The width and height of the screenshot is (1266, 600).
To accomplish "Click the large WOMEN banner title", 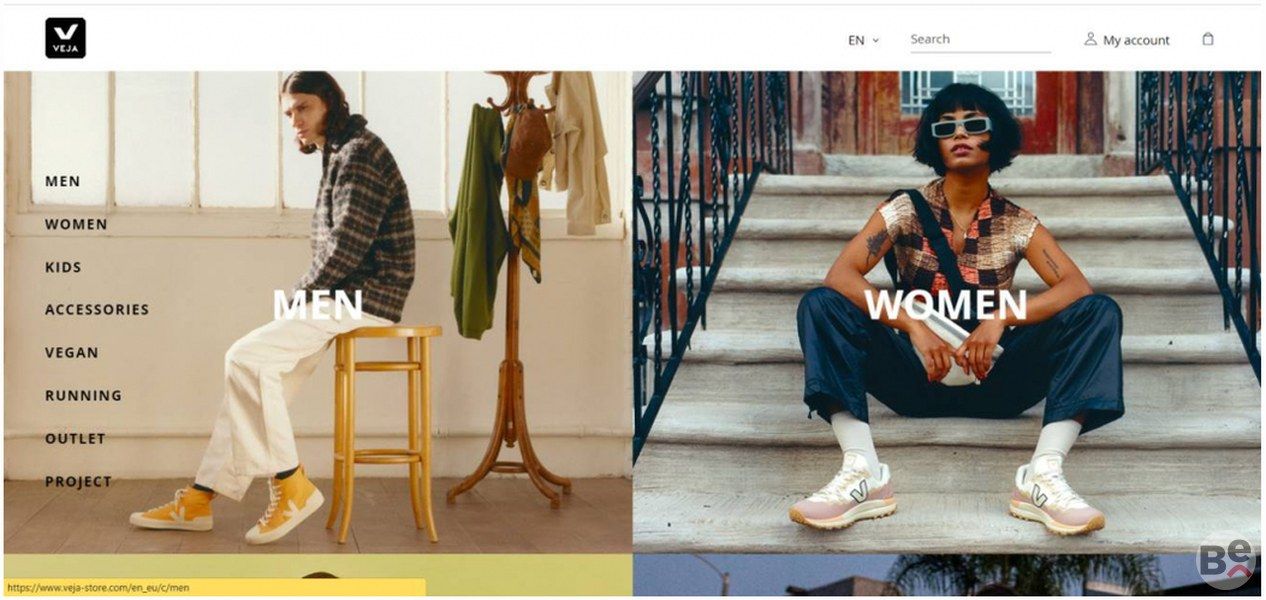I will pyautogui.click(x=945, y=305).
